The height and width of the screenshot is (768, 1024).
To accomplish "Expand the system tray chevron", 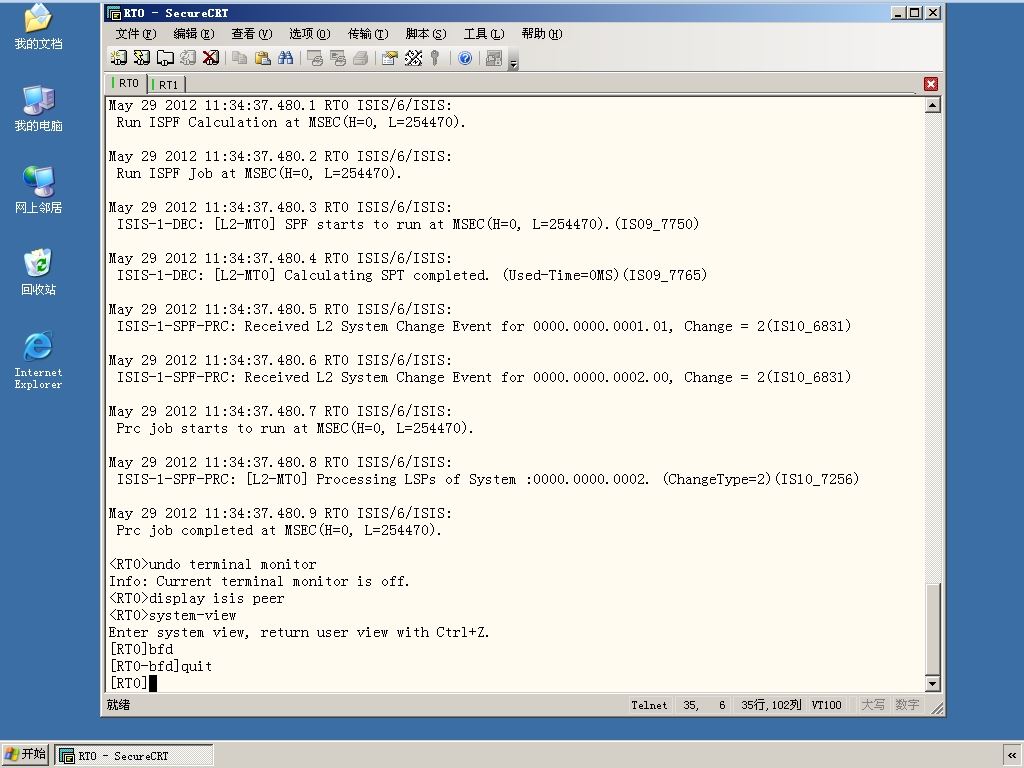I will [1012, 755].
